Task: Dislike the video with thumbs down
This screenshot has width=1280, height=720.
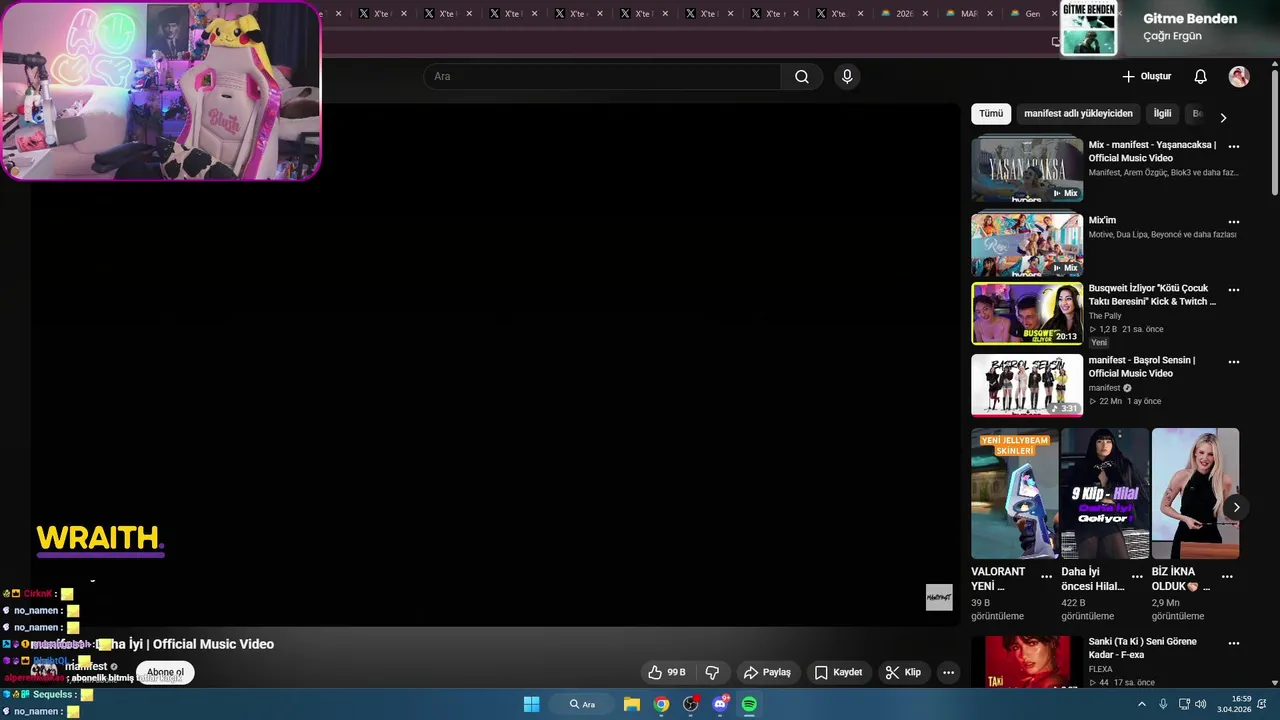Action: (x=713, y=673)
